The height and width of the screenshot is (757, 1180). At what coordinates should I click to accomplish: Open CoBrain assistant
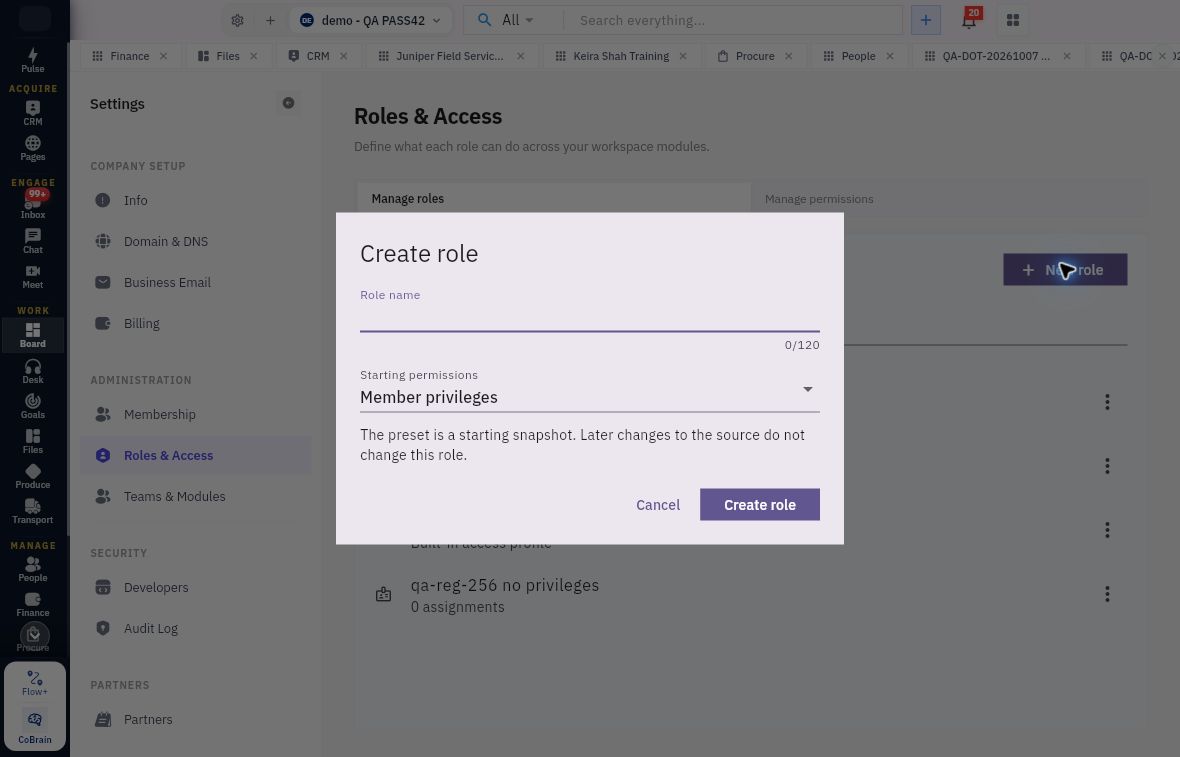[35, 727]
